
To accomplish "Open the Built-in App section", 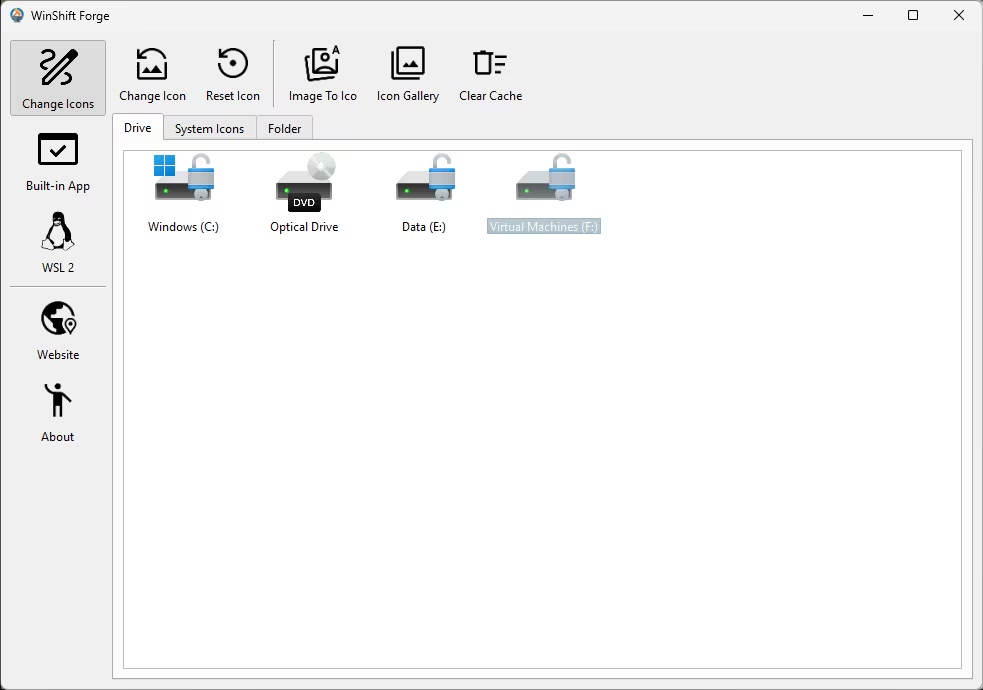I will point(58,162).
